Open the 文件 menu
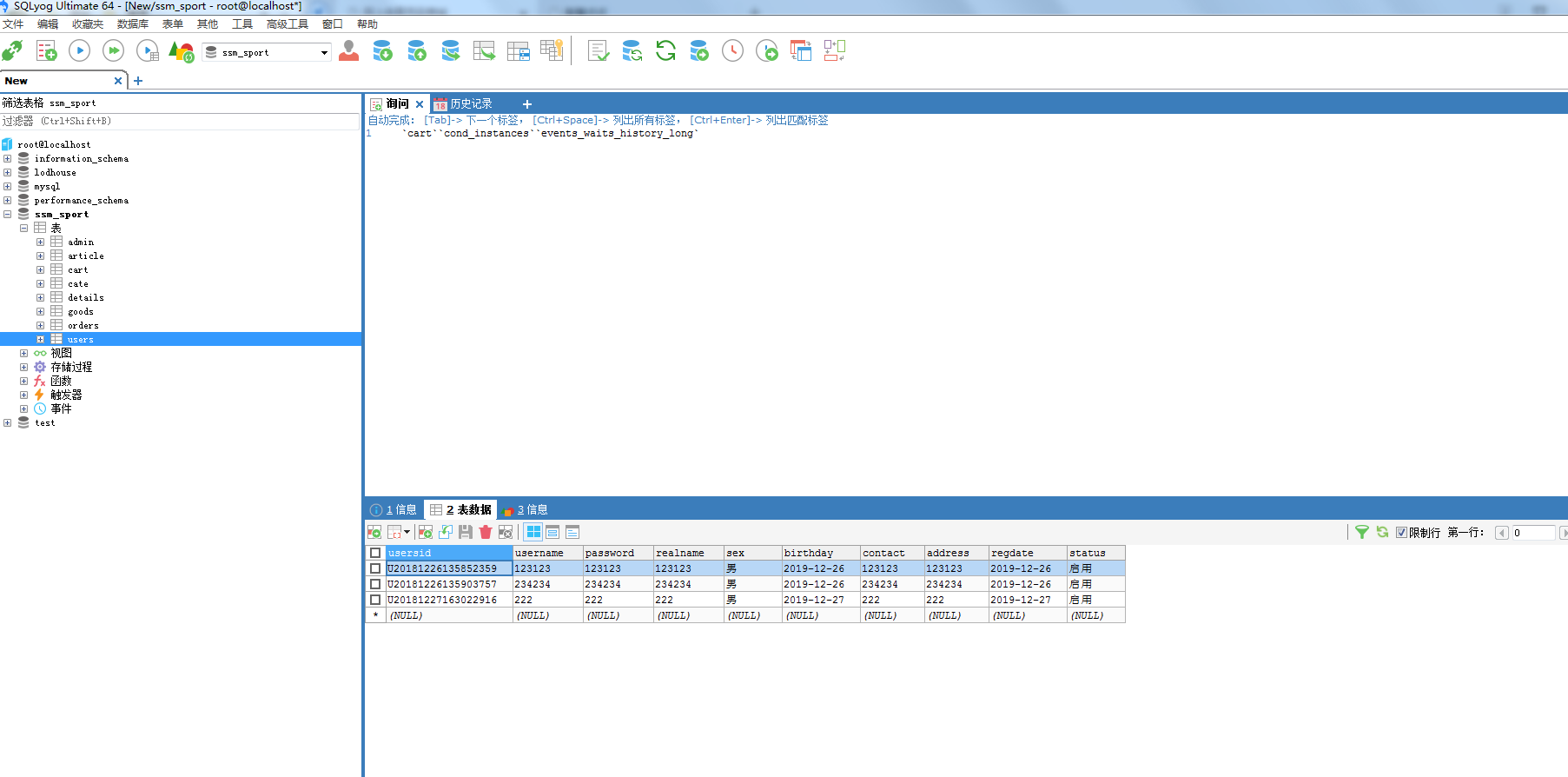Viewport: 1568px width, 777px height. tap(13, 24)
